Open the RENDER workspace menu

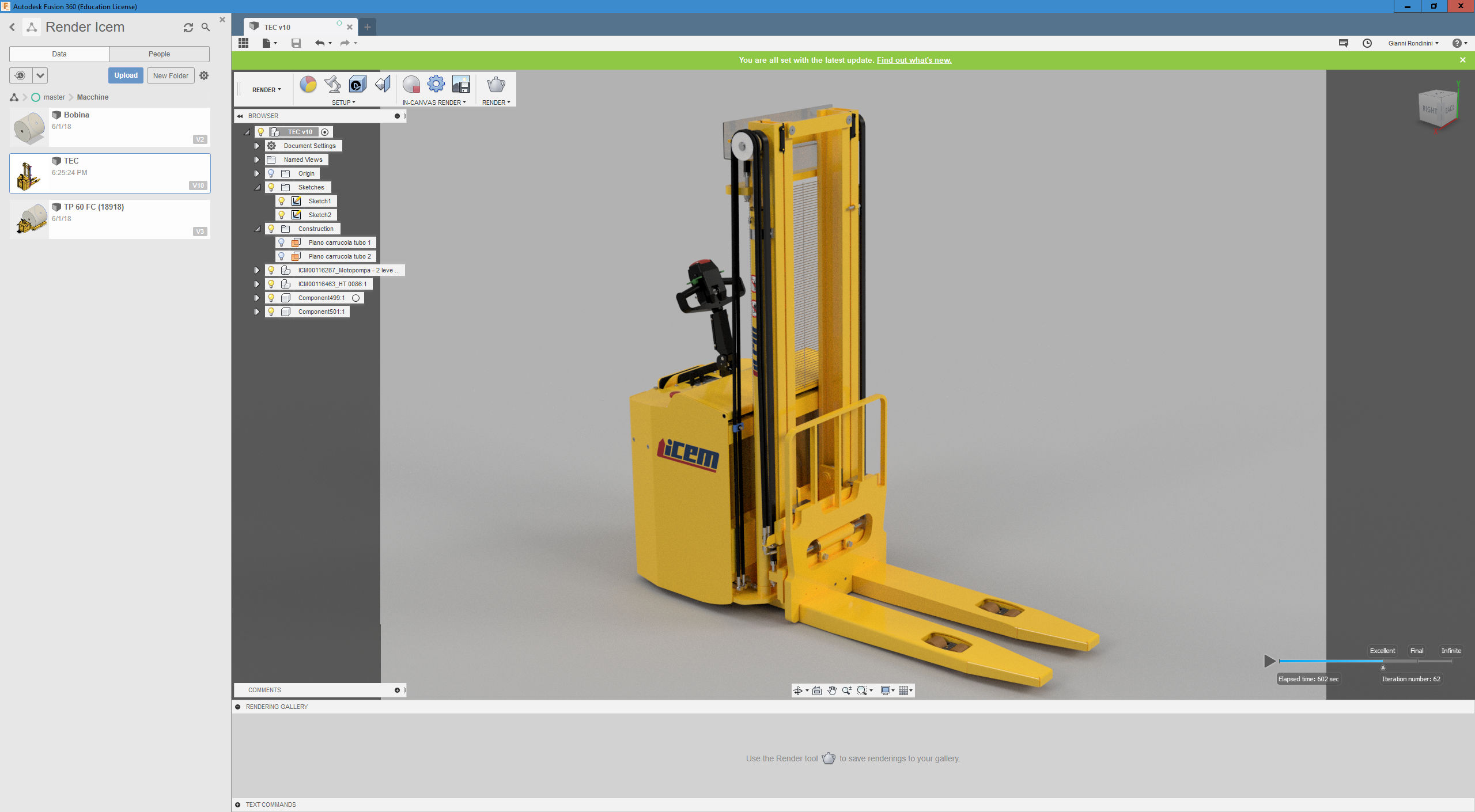coord(266,89)
